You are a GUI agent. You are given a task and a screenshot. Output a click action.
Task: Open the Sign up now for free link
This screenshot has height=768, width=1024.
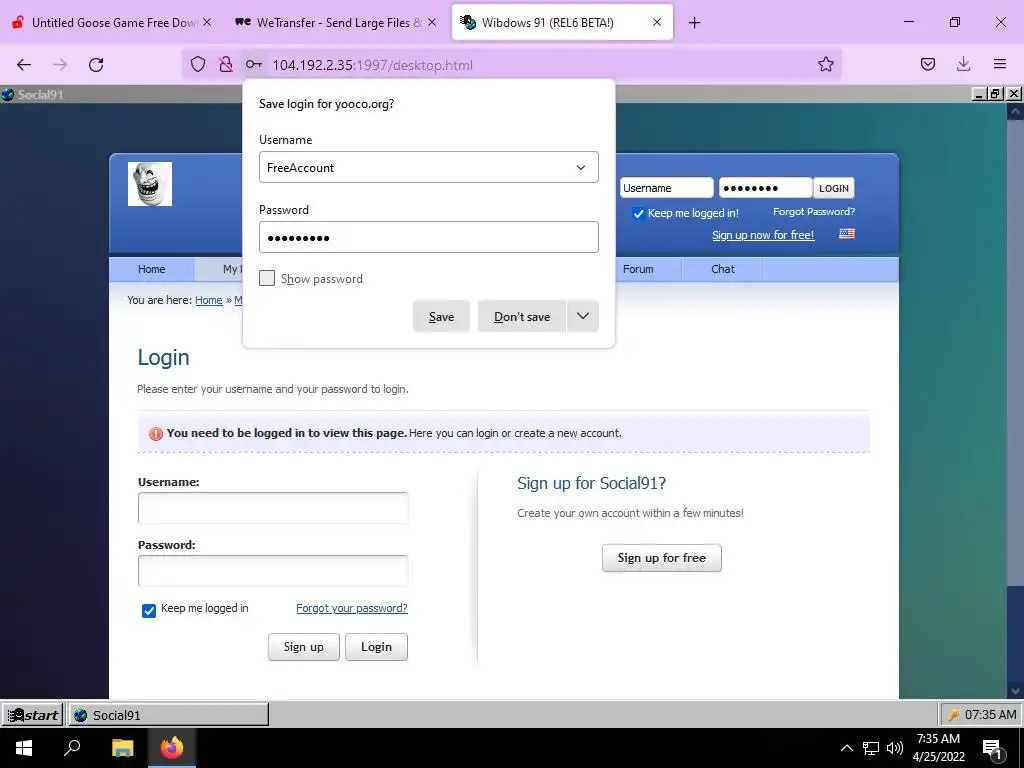(763, 235)
